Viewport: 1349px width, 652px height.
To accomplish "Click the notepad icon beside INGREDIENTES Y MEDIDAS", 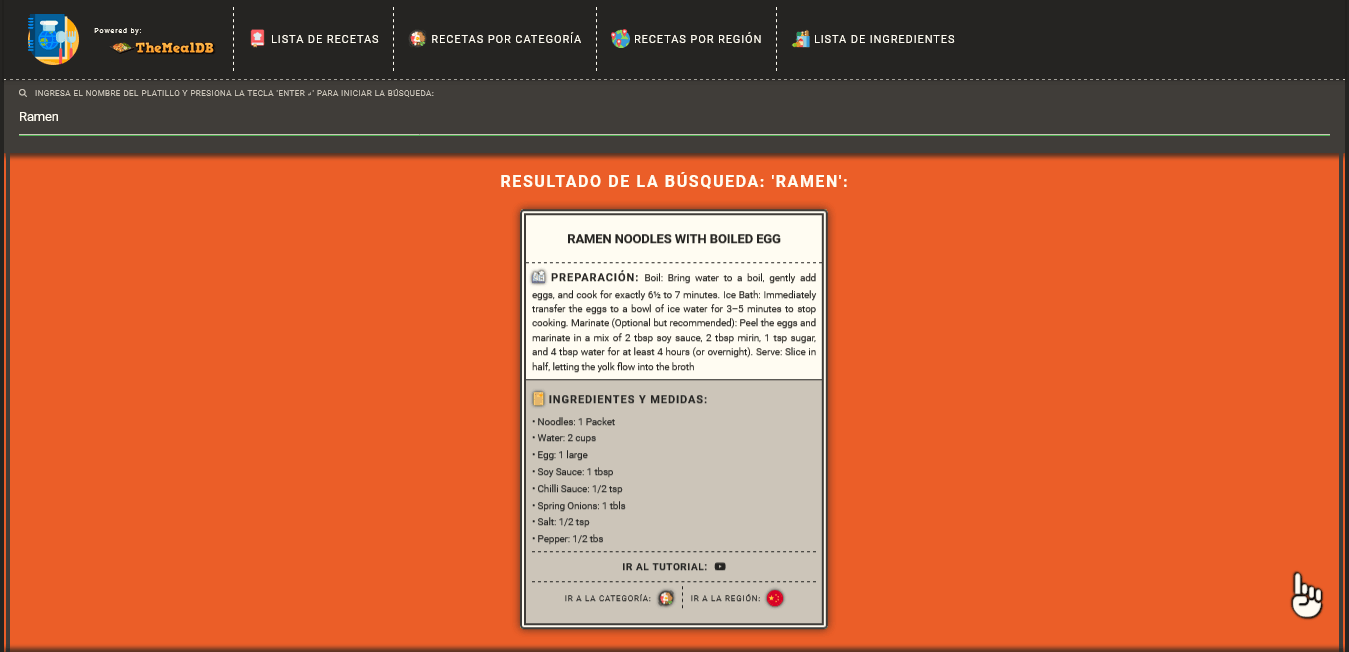I will click(x=537, y=398).
